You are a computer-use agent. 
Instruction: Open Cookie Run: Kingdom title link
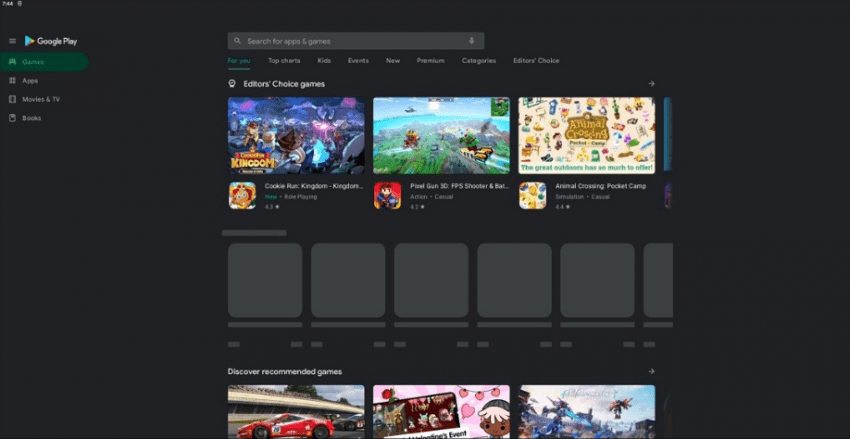pos(314,186)
